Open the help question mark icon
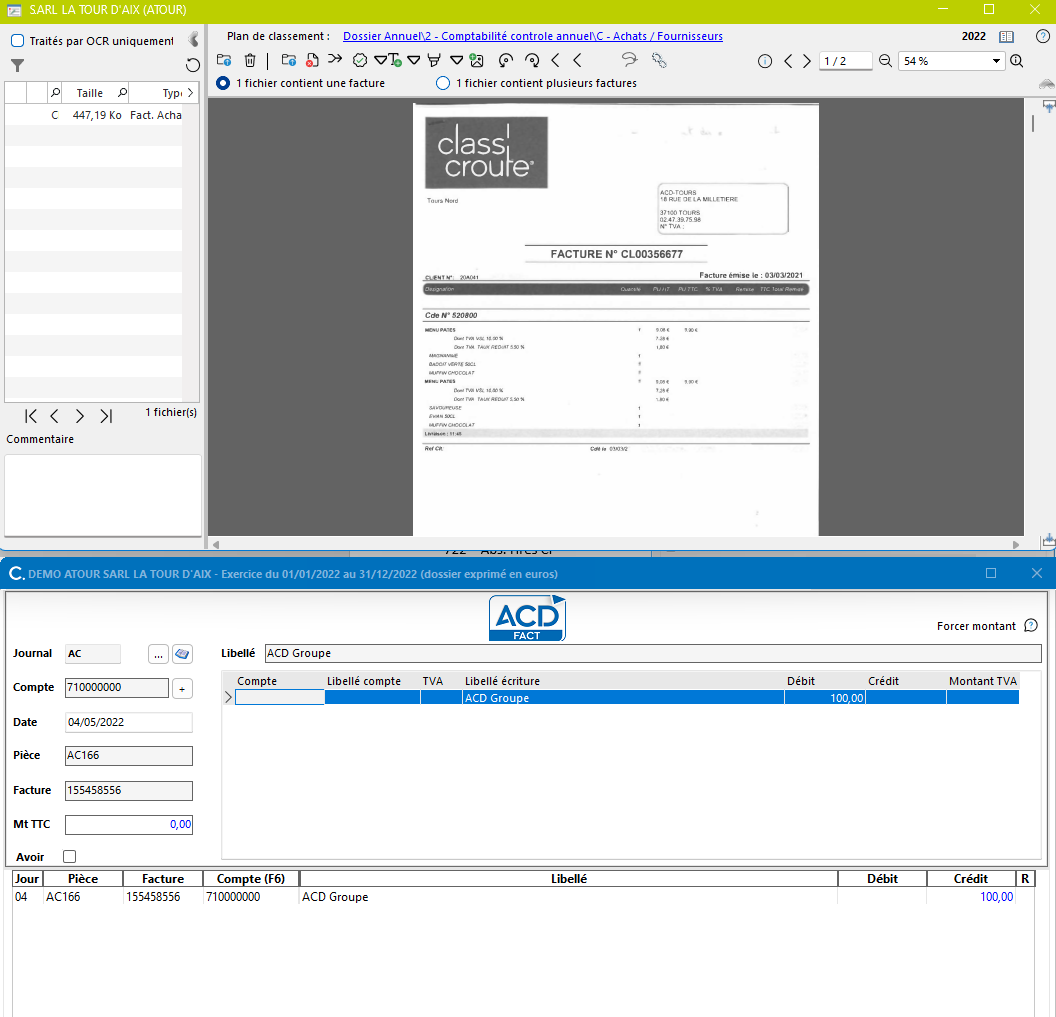The height and width of the screenshot is (1017, 1056). (1042, 36)
